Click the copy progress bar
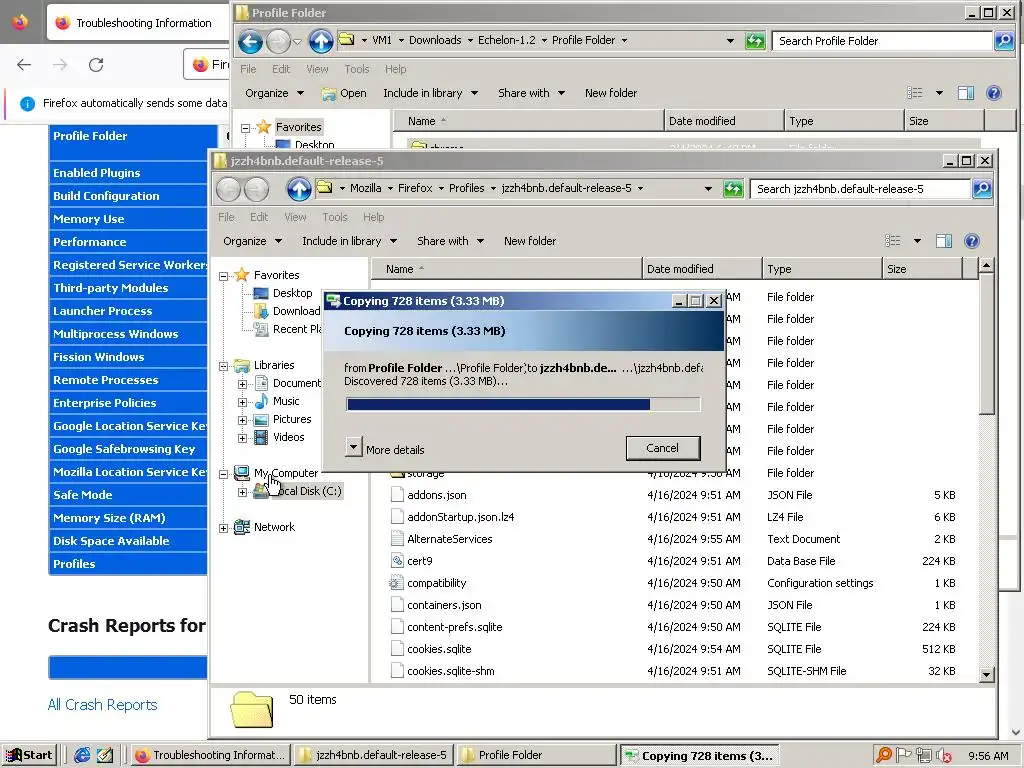 coord(523,405)
